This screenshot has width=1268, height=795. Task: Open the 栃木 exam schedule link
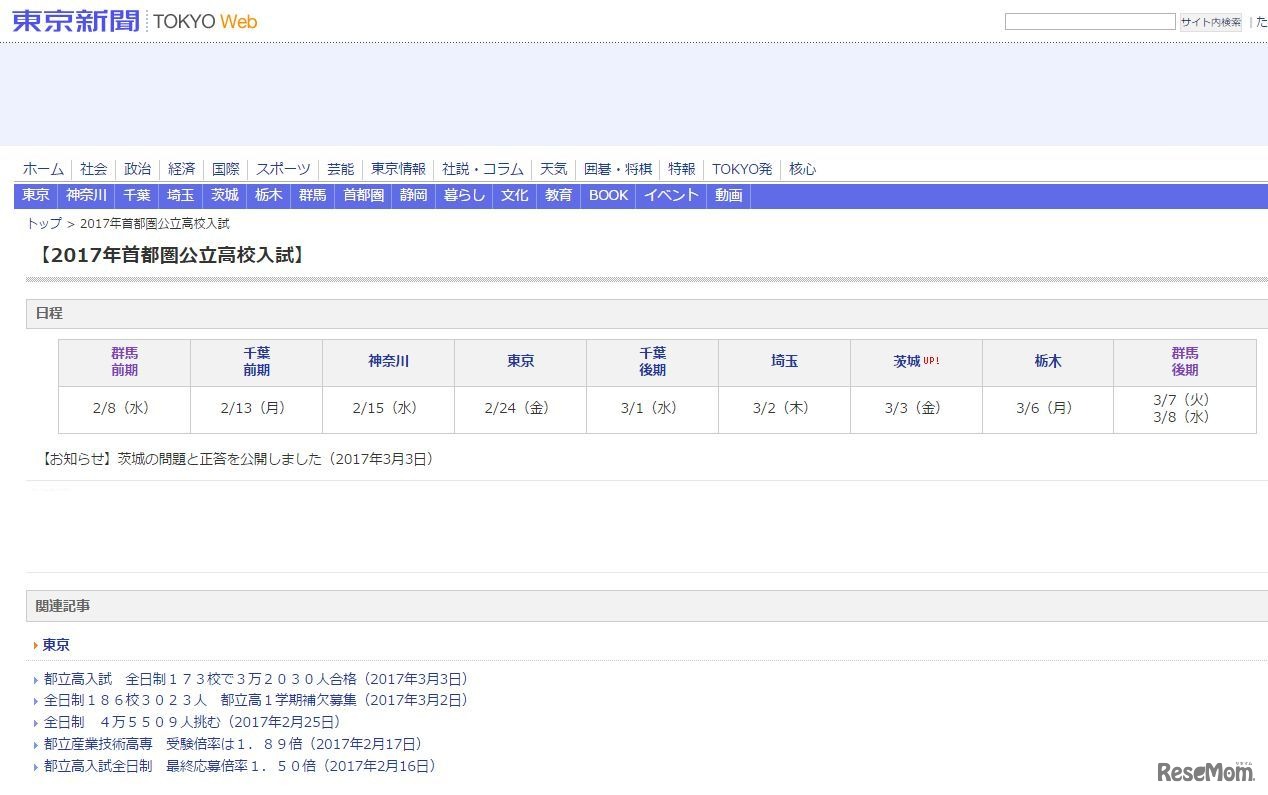(x=1047, y=362)
